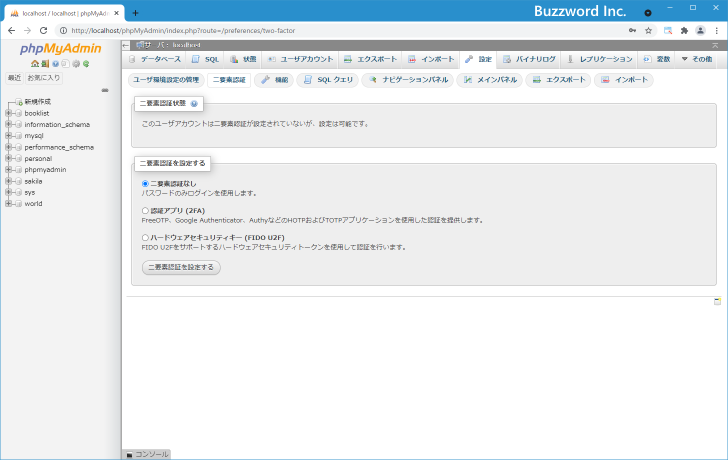Open the browser extensions puzzle icon
Viewport: 728px width, 460px height.
[684, 31]
